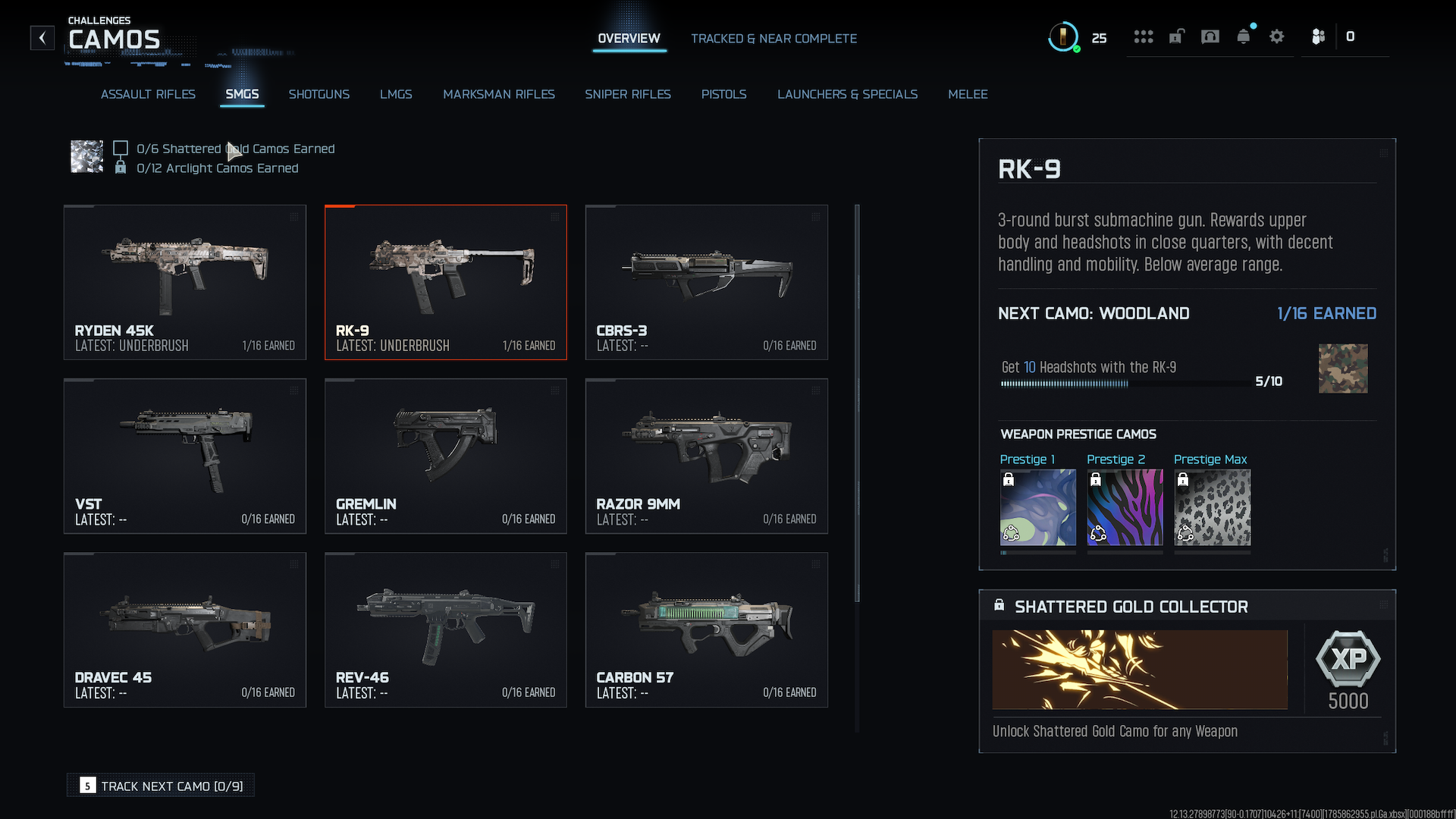The width and height of the screenshot is (1456, 819).
Task: Click the lock on Prestige 2 camo
Action: coord(1096,479)
